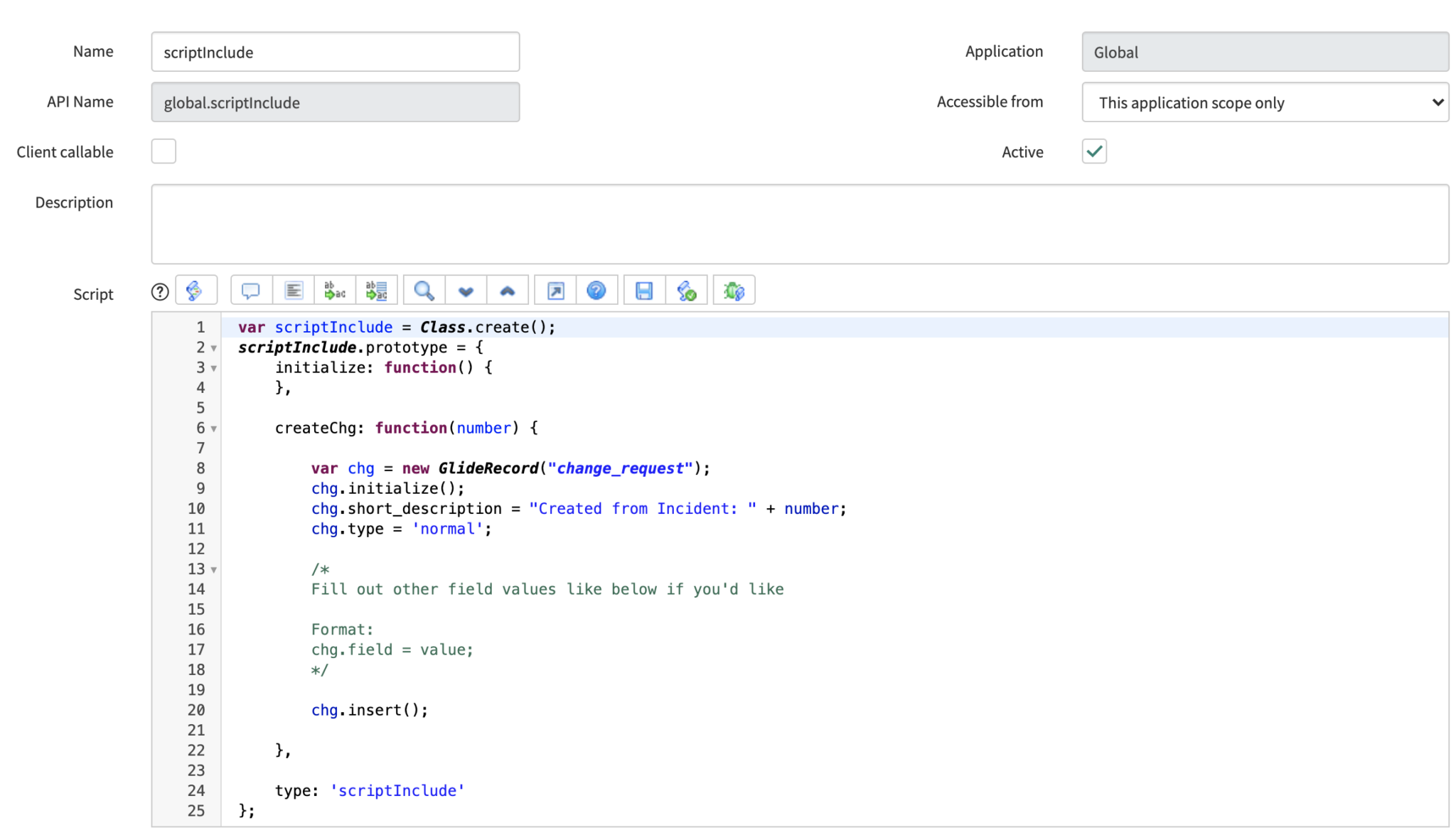
Task: Toggle a line comment in the script
Action: tap(251, 290)
